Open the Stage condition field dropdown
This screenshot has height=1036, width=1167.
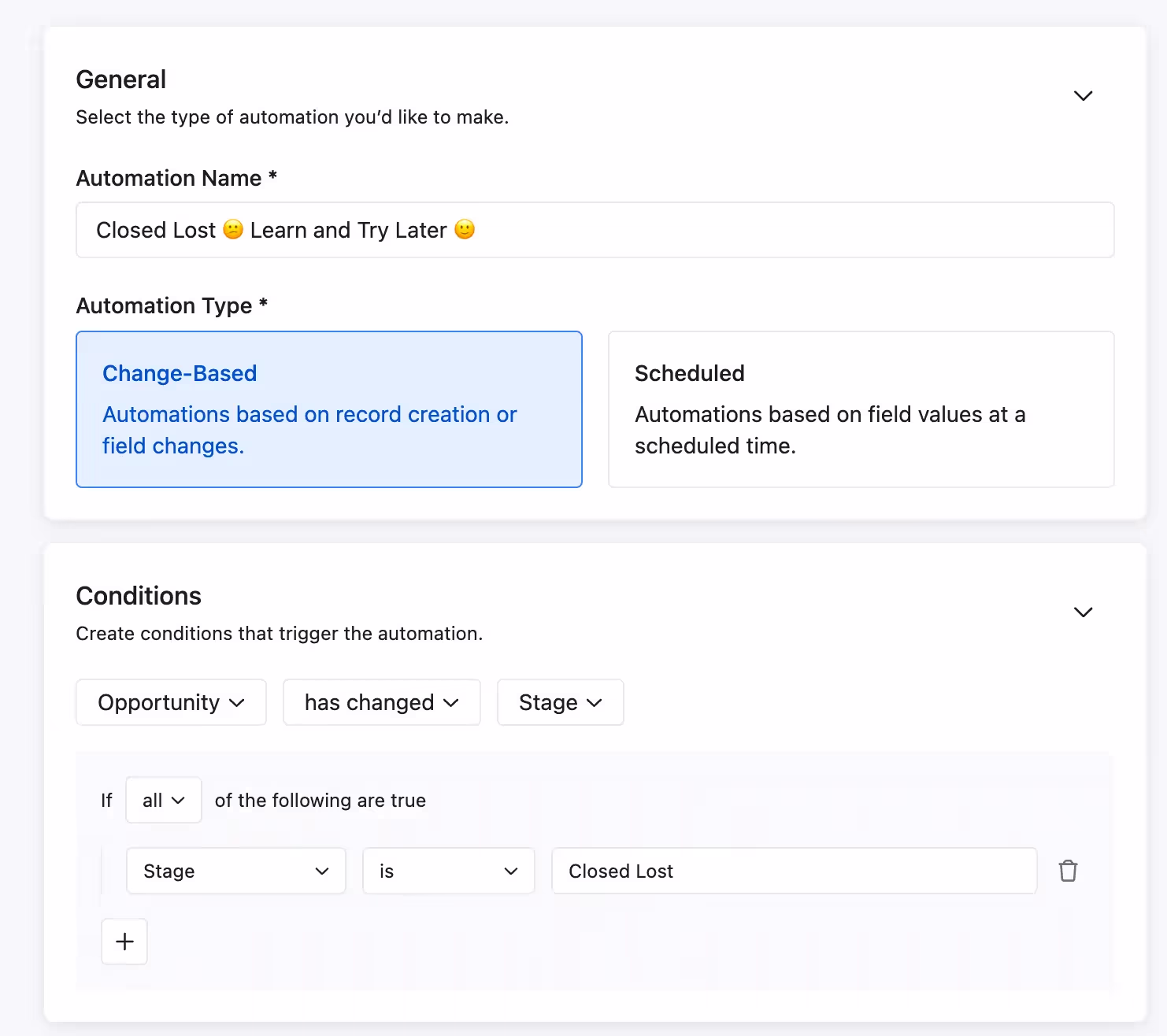pyautogui.click(x=235, y=871)
